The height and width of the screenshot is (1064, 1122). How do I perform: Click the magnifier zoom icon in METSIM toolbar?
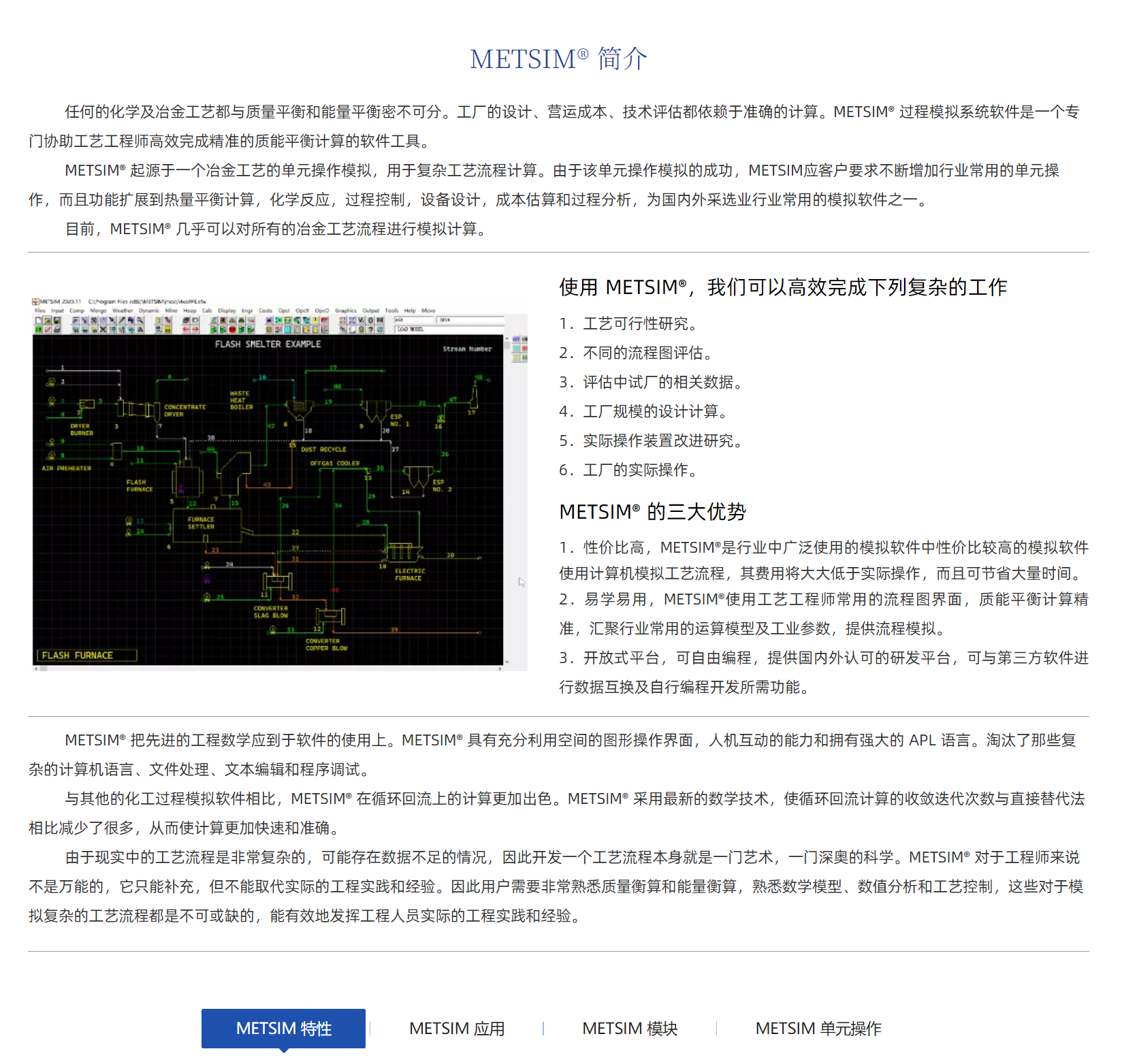point(140,321)
